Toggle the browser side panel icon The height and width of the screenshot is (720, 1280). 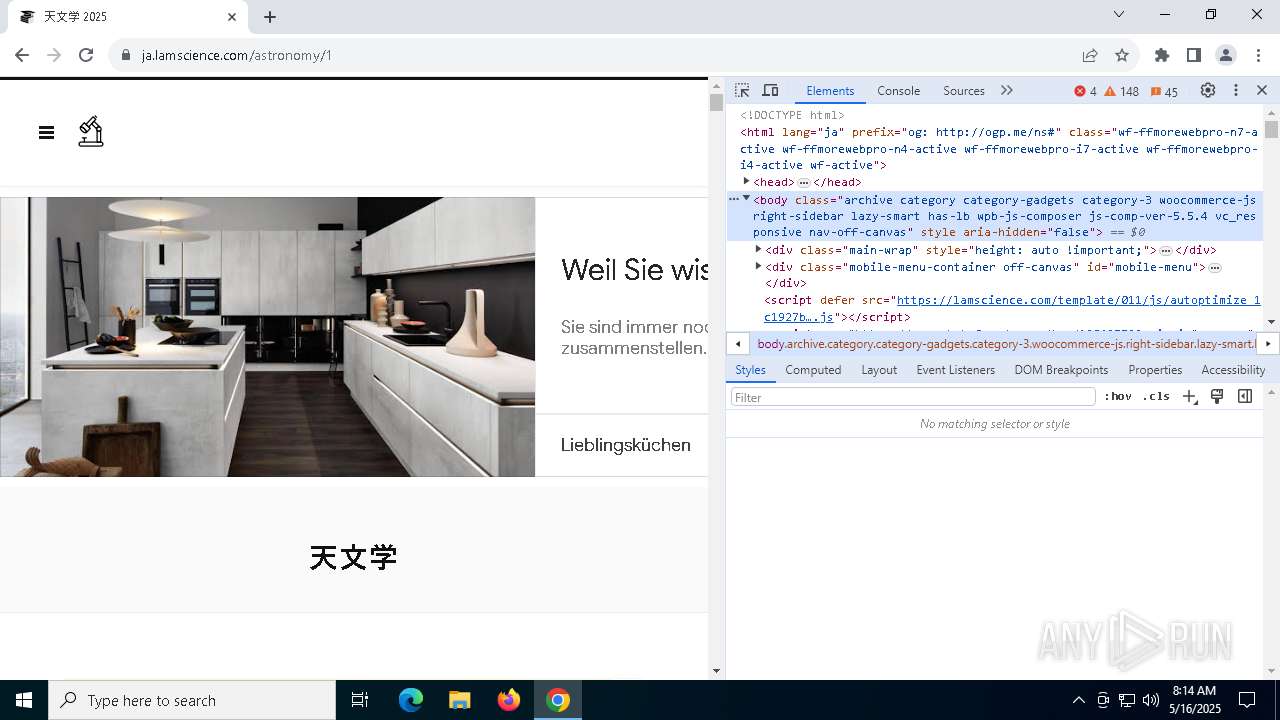(1194, 55)
